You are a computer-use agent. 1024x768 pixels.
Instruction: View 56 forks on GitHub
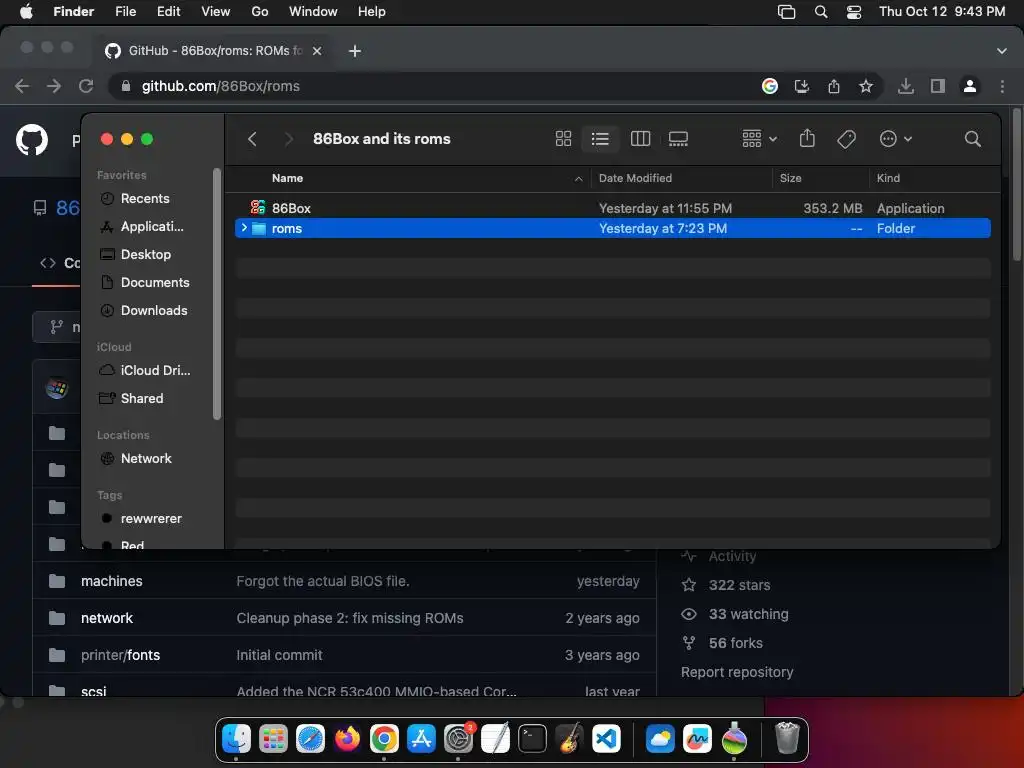[735, 643]
